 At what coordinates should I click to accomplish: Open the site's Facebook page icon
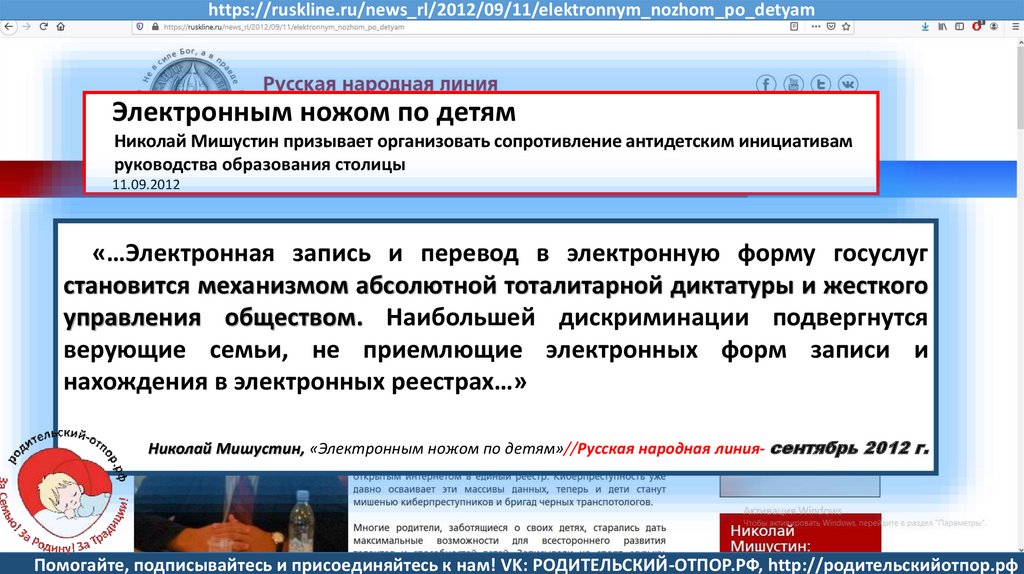(x=766, y=84)
